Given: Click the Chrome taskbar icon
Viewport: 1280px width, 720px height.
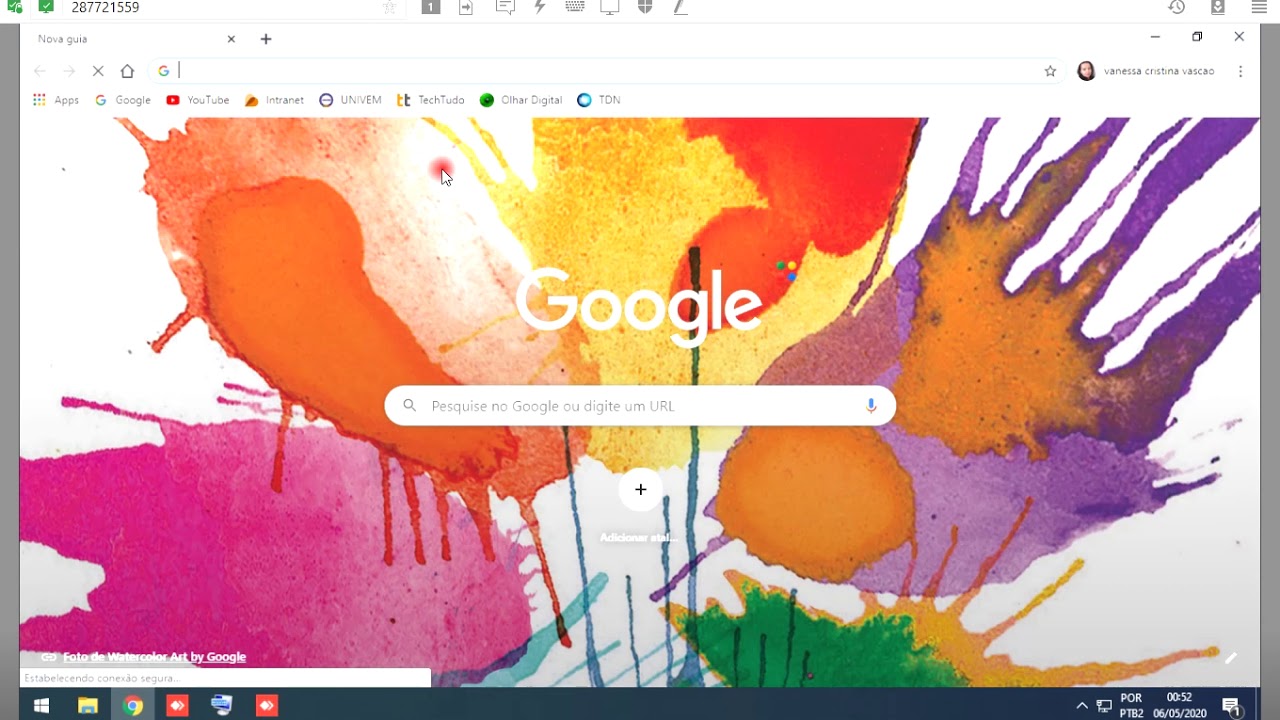Looking at the screenshot, I should [x=133, y=706].
